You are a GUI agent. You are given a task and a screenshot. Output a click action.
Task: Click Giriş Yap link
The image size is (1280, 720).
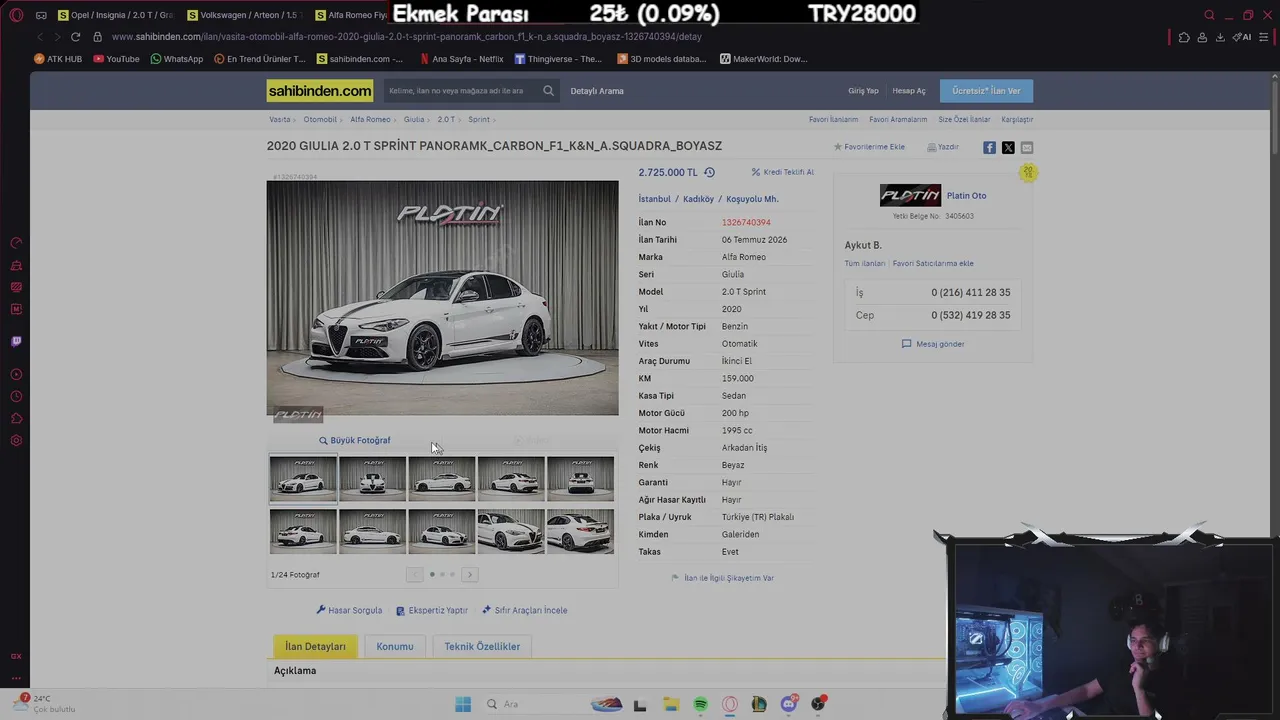(x=863, y=91)
